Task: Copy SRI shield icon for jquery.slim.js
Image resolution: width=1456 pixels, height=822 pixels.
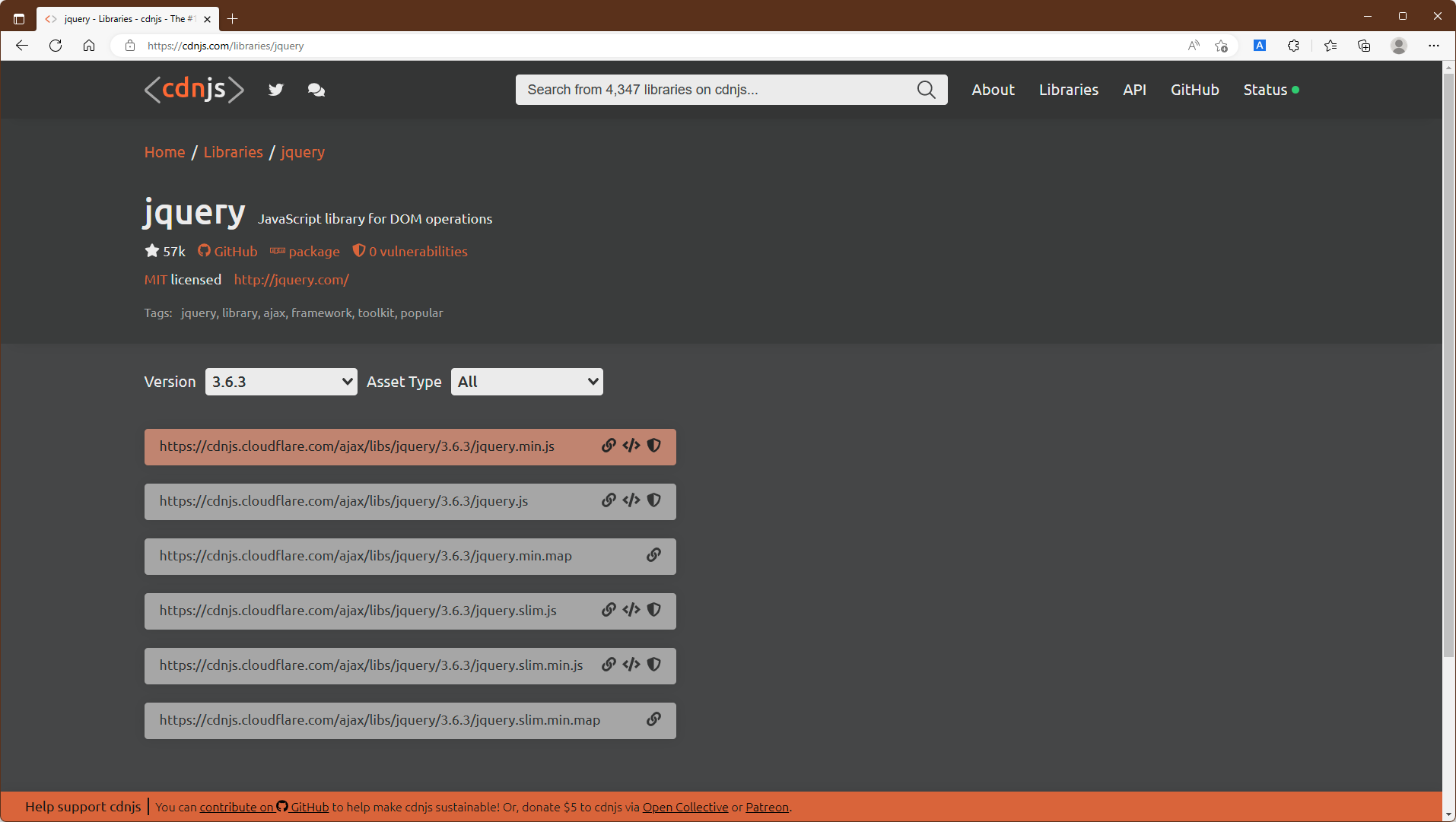Action: 653,610
